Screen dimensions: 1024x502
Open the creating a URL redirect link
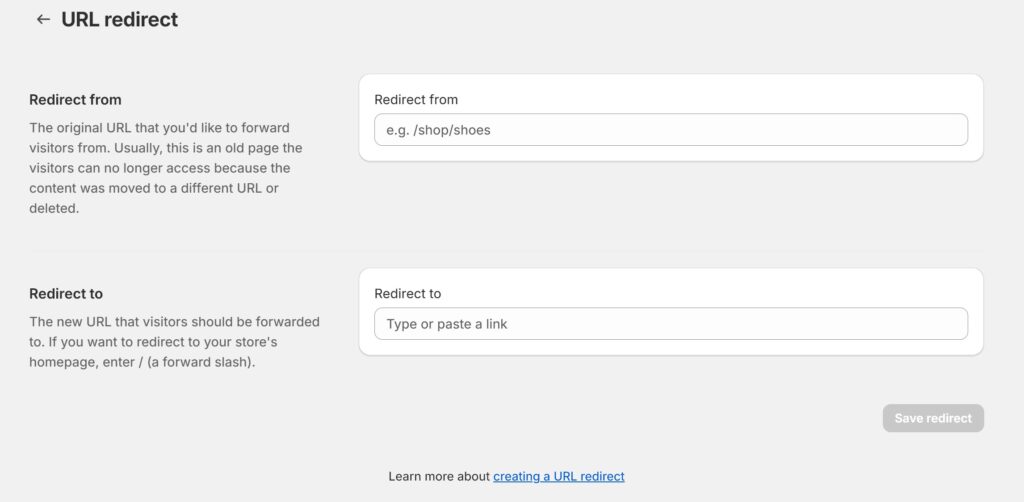(558, 477)
